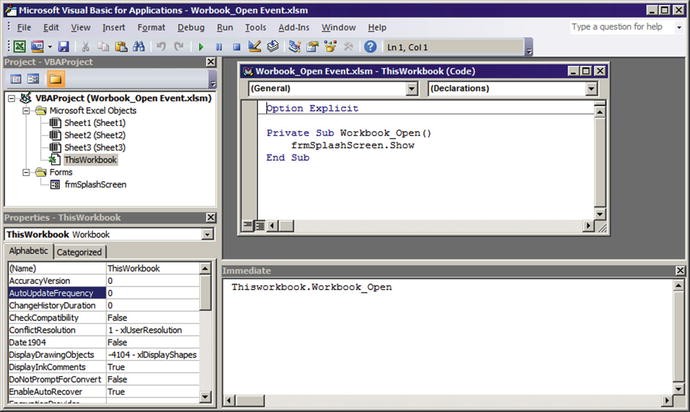Click View Code icon in Project panel

16,79
